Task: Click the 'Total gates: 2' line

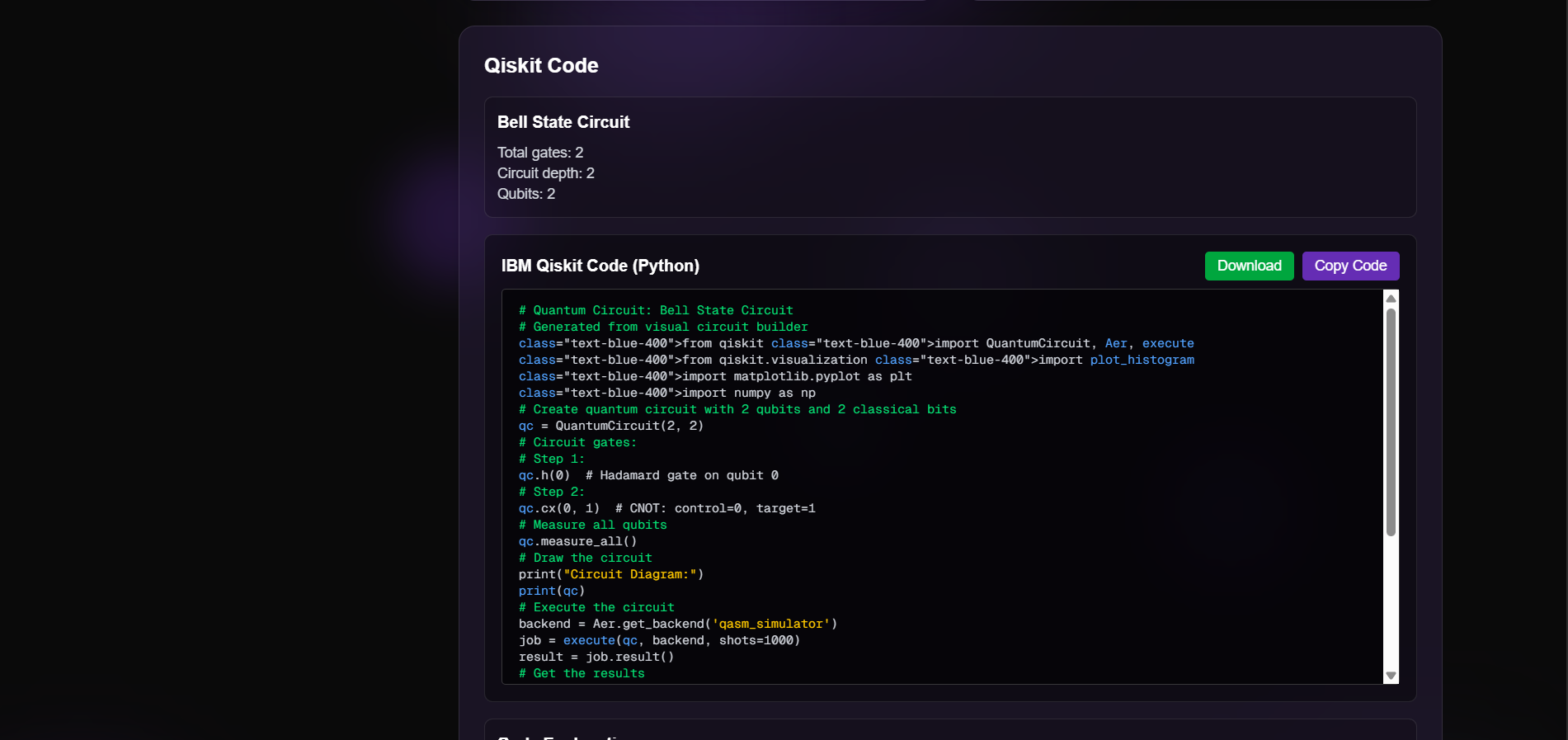Action: [x=540, y=153]
